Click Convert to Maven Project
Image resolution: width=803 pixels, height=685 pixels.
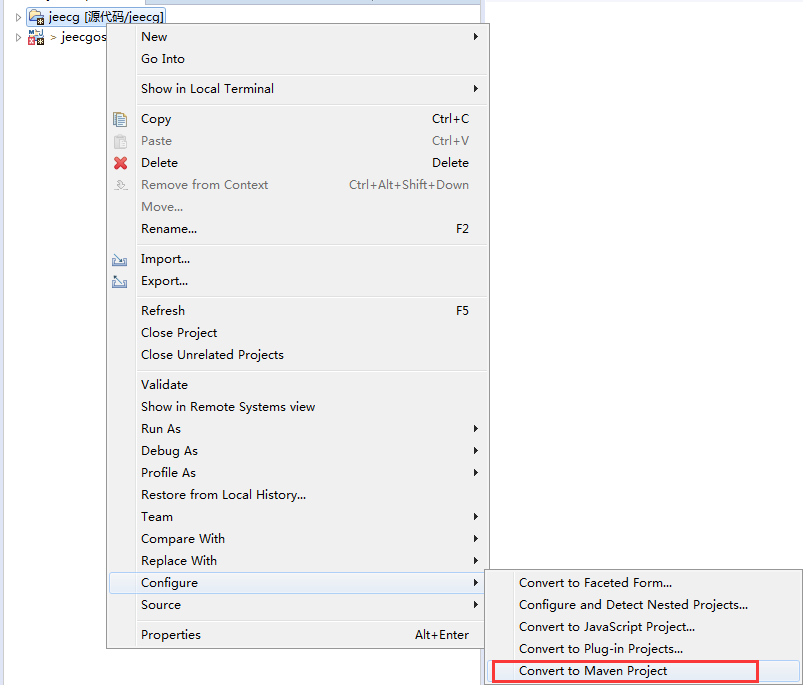(643, 671)
